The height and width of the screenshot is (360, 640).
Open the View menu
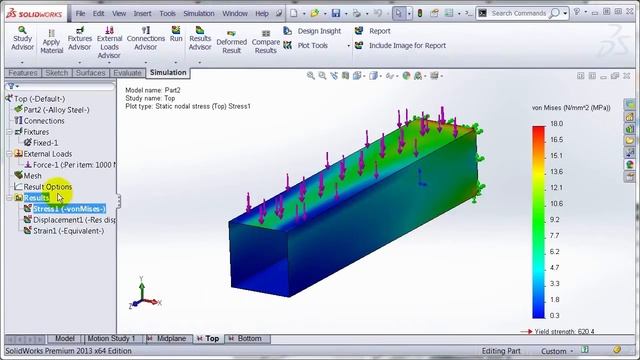[x=119, y=13]
